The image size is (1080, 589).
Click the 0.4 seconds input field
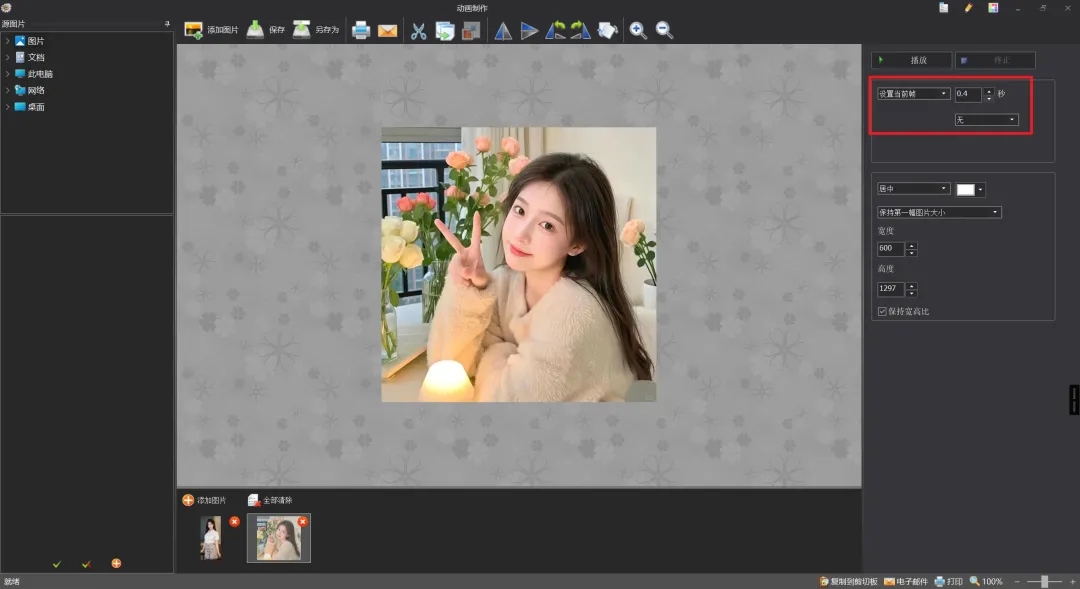pyautogui.click(x=968, y=94)
